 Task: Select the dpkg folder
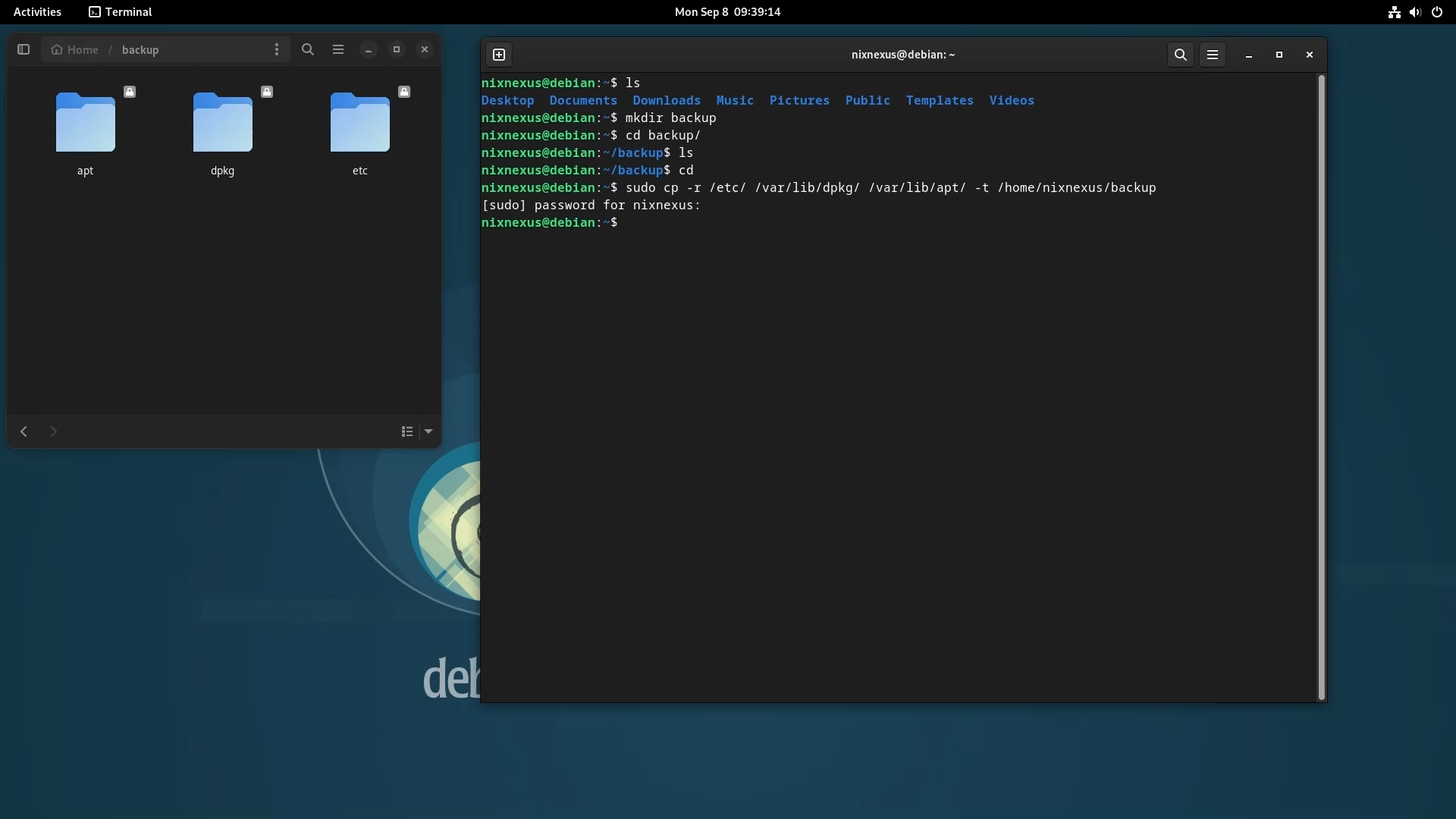point(222,123)
